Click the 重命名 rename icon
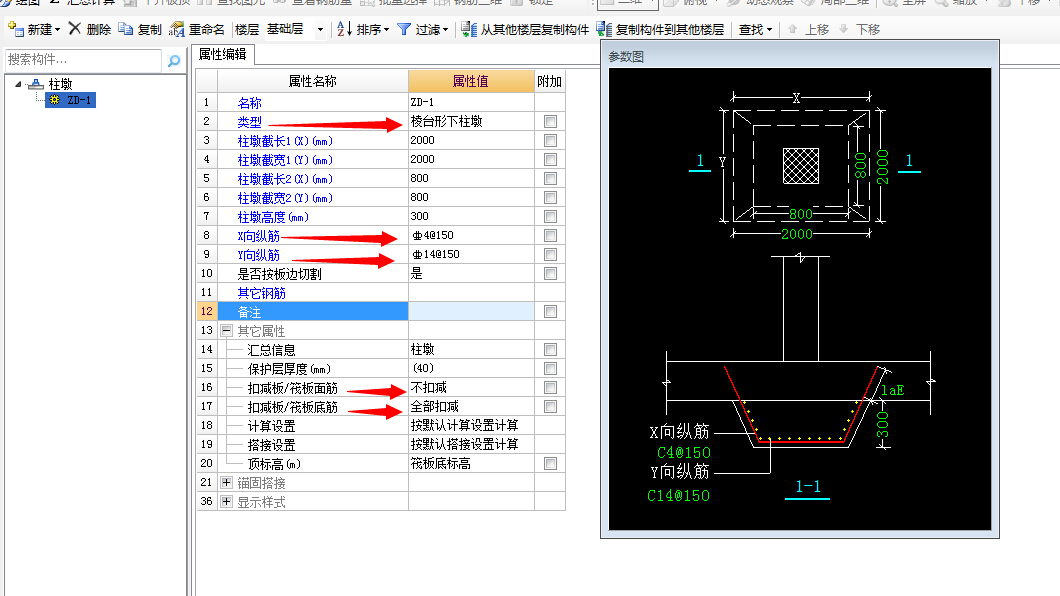1060x596 pixels. point(177,29)
